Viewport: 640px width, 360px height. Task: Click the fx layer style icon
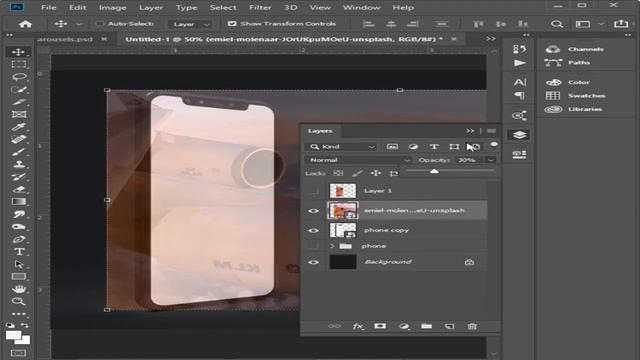[358, 326]
